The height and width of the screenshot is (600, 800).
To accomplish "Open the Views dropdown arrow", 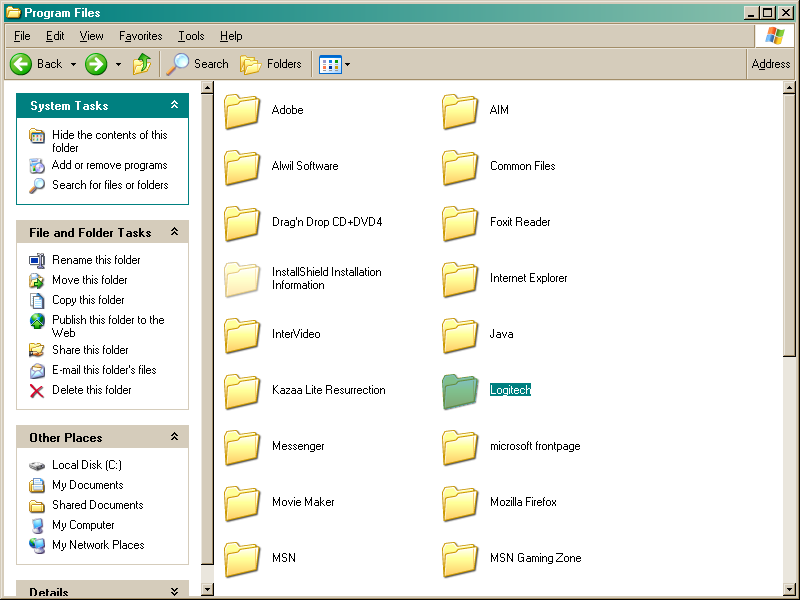I will point(347,65).
